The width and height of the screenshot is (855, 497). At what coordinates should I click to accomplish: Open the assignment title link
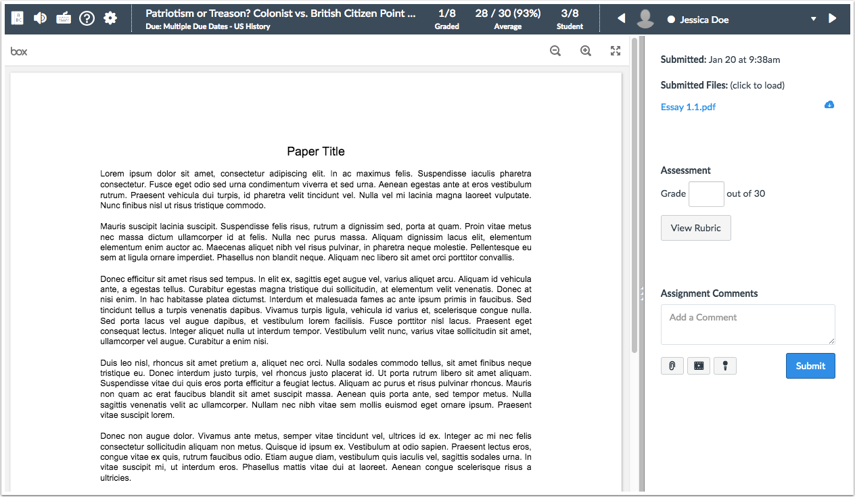280,13
